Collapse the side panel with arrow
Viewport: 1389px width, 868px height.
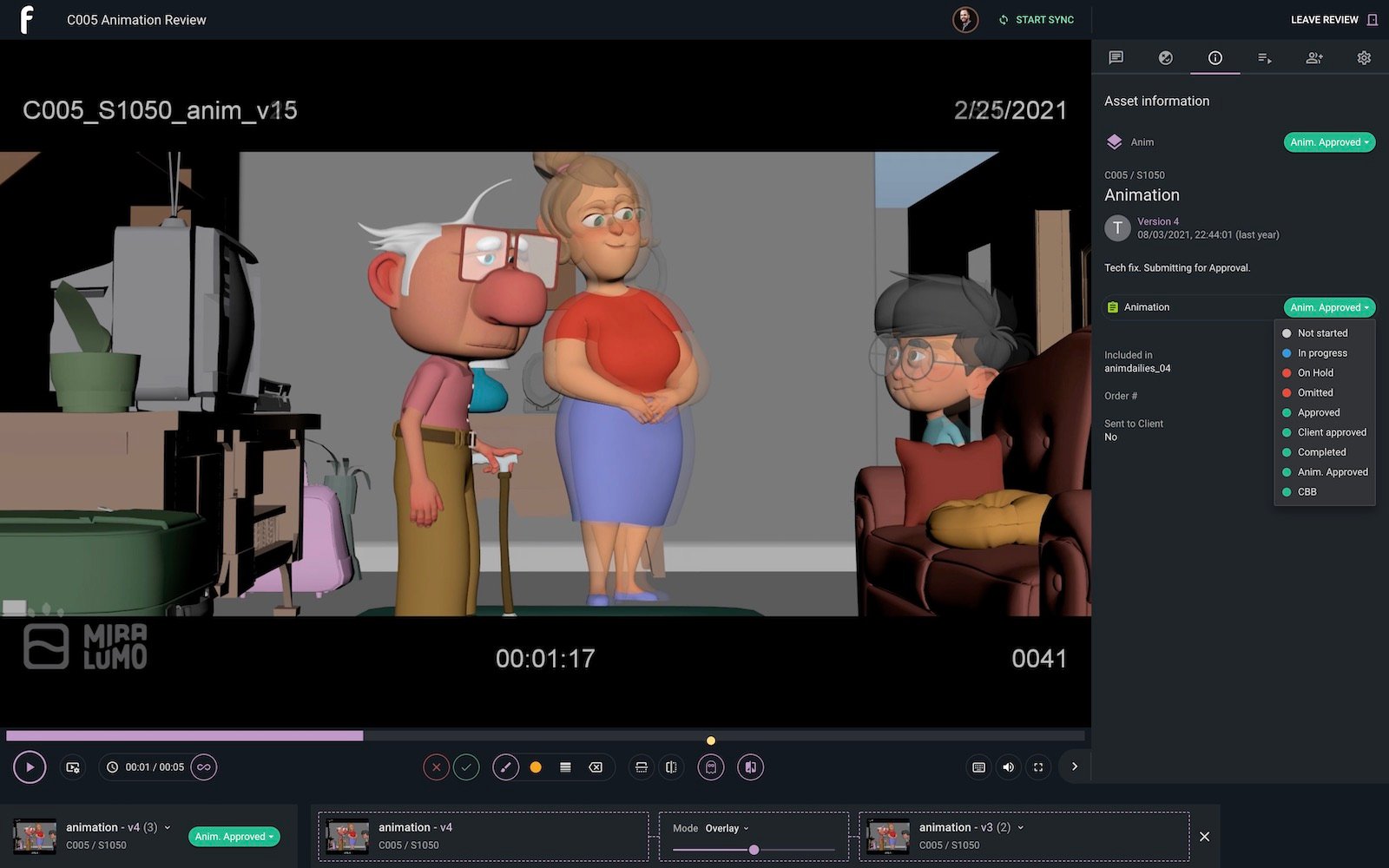pyautogui.click(x=1075, y=766)
